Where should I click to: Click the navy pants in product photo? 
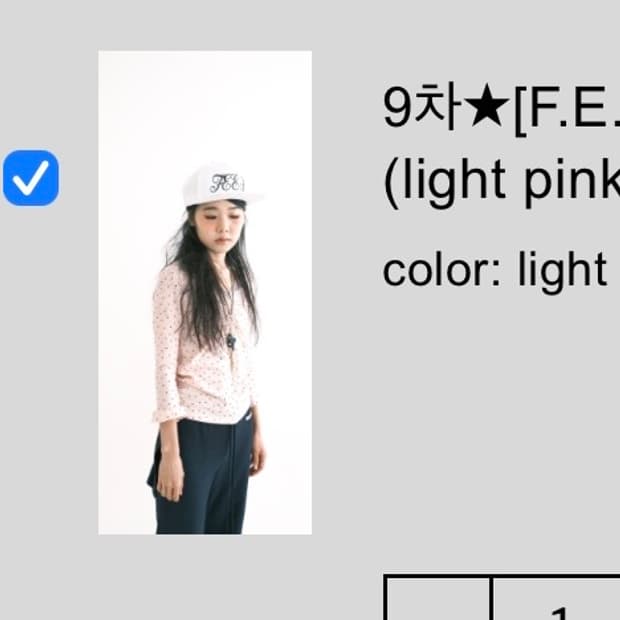point(202,478)
